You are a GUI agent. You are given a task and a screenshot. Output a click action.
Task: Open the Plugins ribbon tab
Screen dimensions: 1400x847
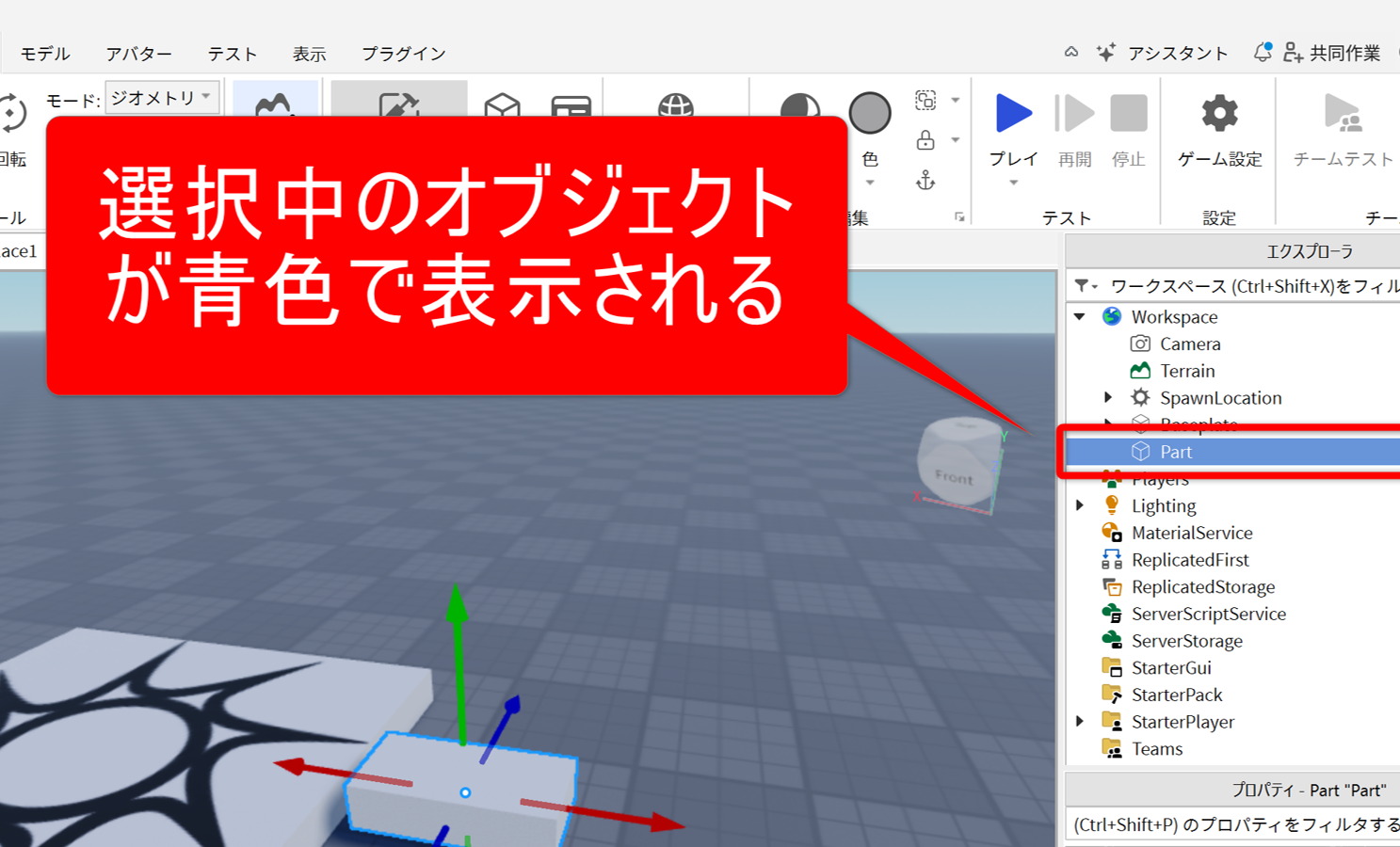[x=403, y=54]
